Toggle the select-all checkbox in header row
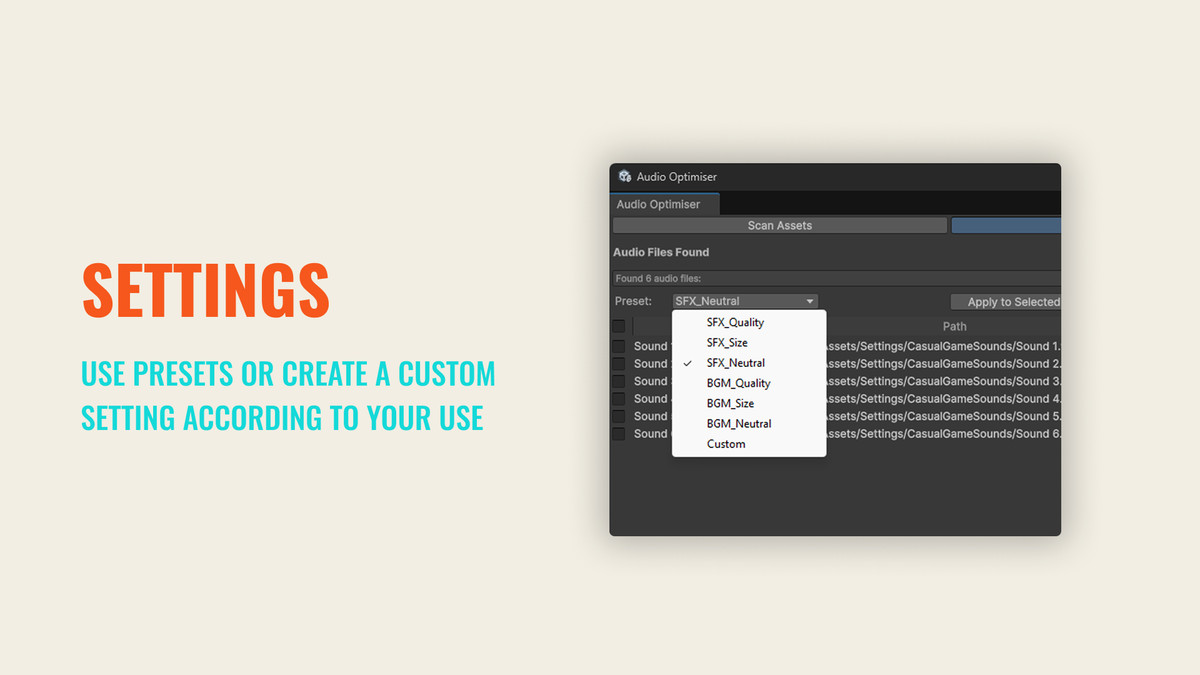The image size is (1200, 675). [619, 326]
